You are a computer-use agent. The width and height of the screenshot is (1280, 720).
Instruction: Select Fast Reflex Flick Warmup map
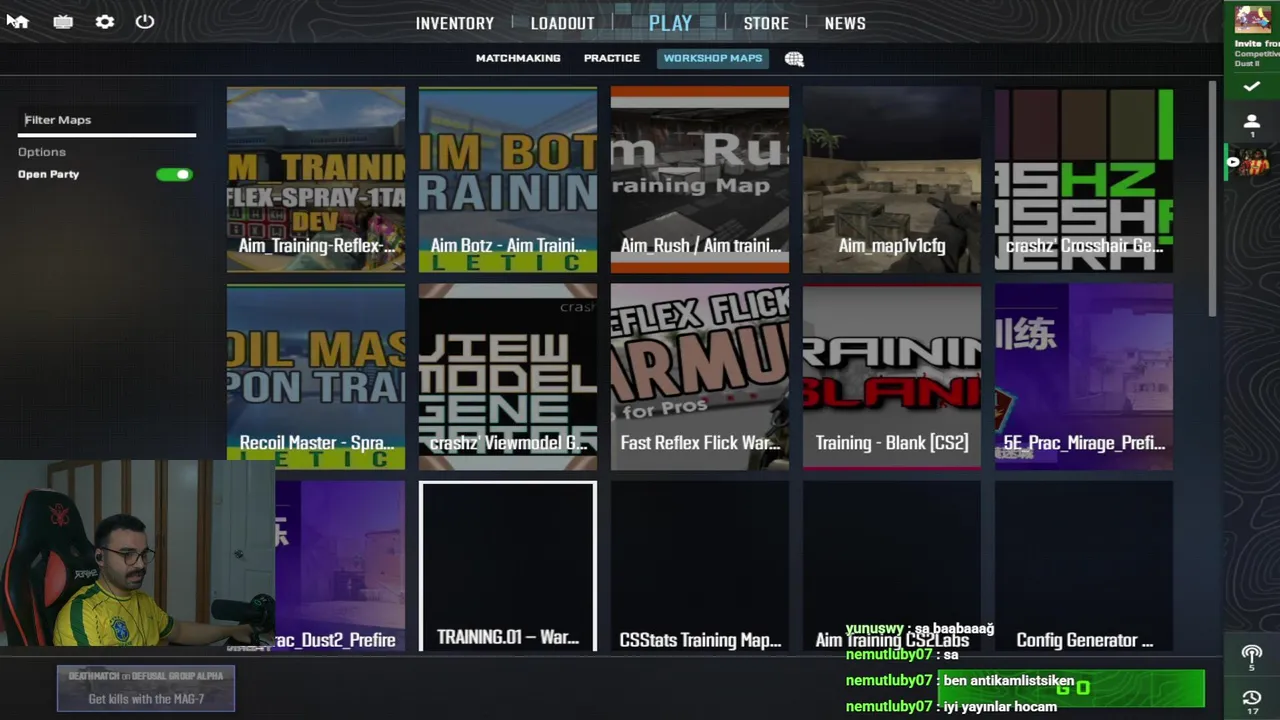(x=700, y=377)
